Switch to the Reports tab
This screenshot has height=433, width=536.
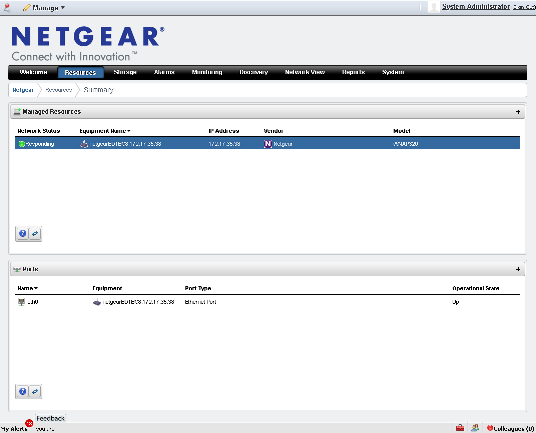coord(353,72)
